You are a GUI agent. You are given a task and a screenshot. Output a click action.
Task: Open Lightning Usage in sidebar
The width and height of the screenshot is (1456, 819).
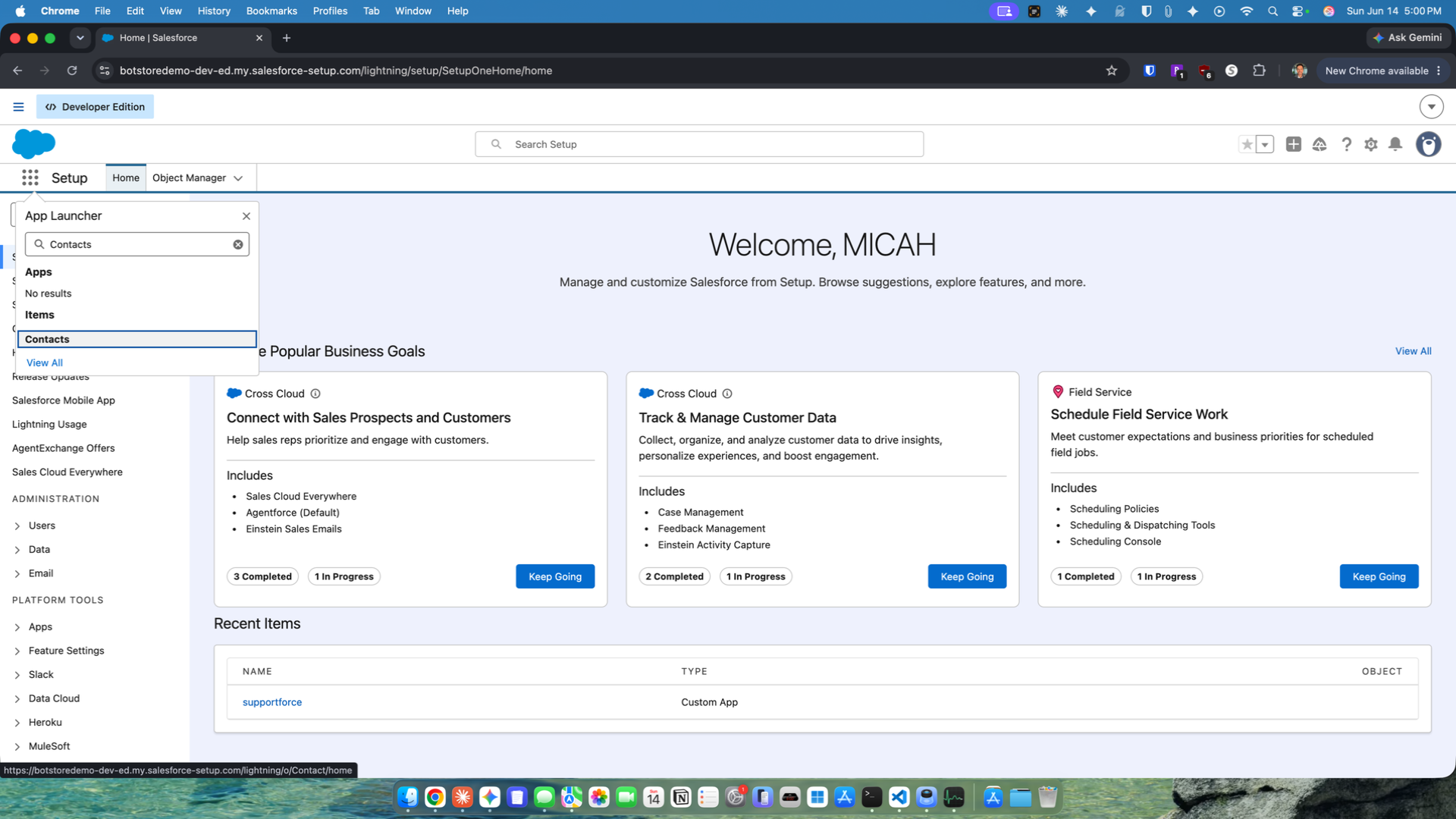coord(49,425)
